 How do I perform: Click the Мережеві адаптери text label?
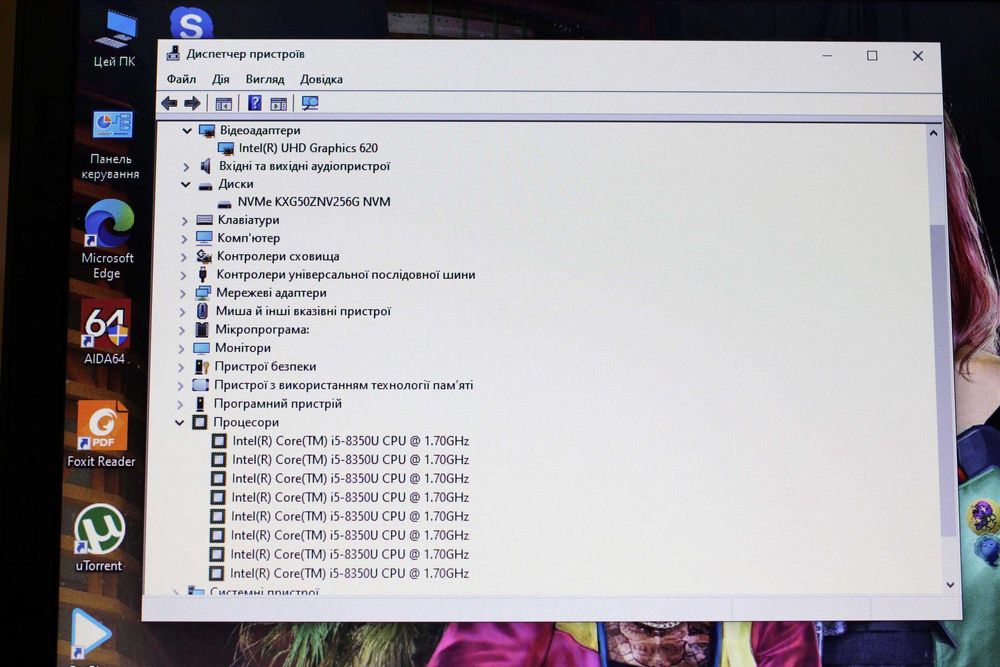[x=271, y=293]
